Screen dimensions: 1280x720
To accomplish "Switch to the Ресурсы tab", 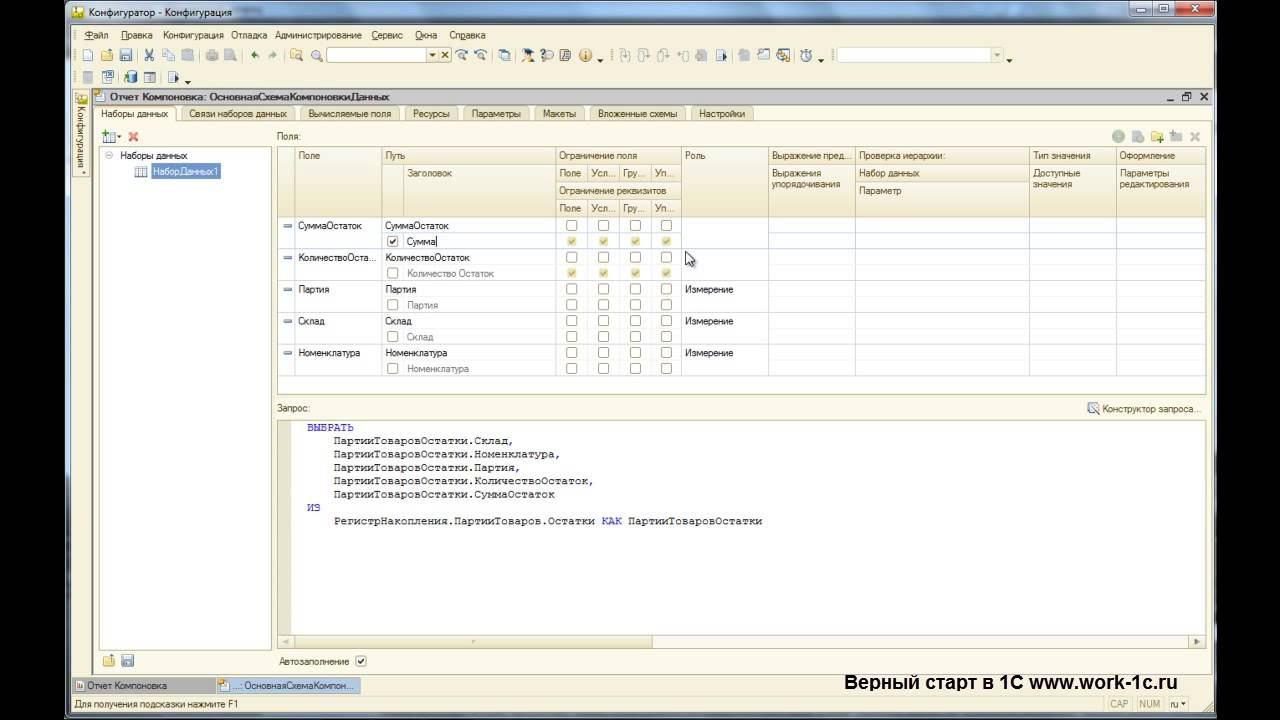I will (431, 114).
